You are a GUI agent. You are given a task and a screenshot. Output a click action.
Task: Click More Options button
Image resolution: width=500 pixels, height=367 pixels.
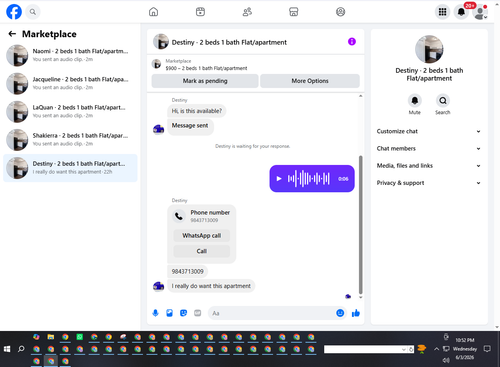310,81
